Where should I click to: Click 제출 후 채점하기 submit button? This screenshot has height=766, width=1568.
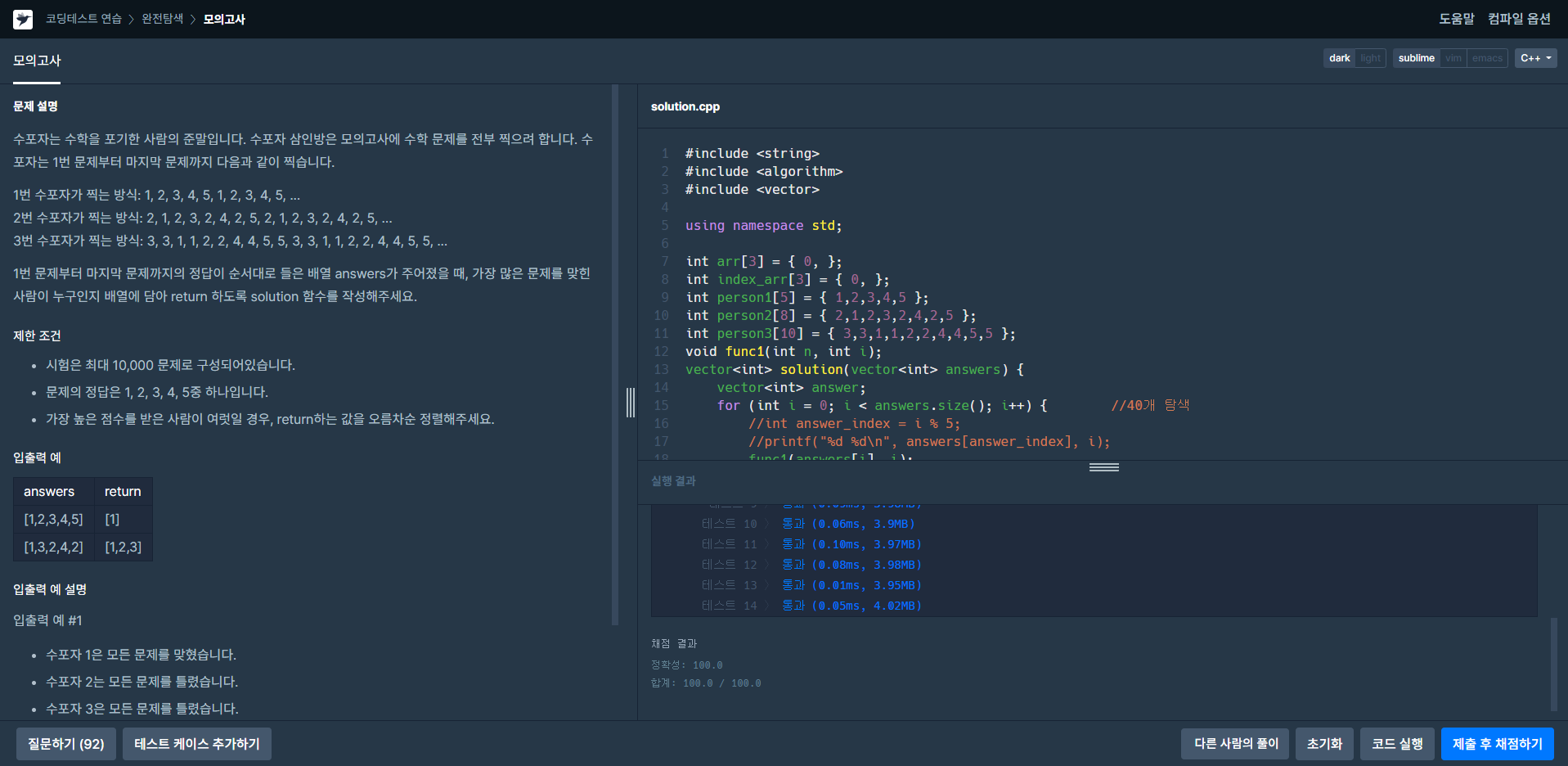[x=1497, y=744]
